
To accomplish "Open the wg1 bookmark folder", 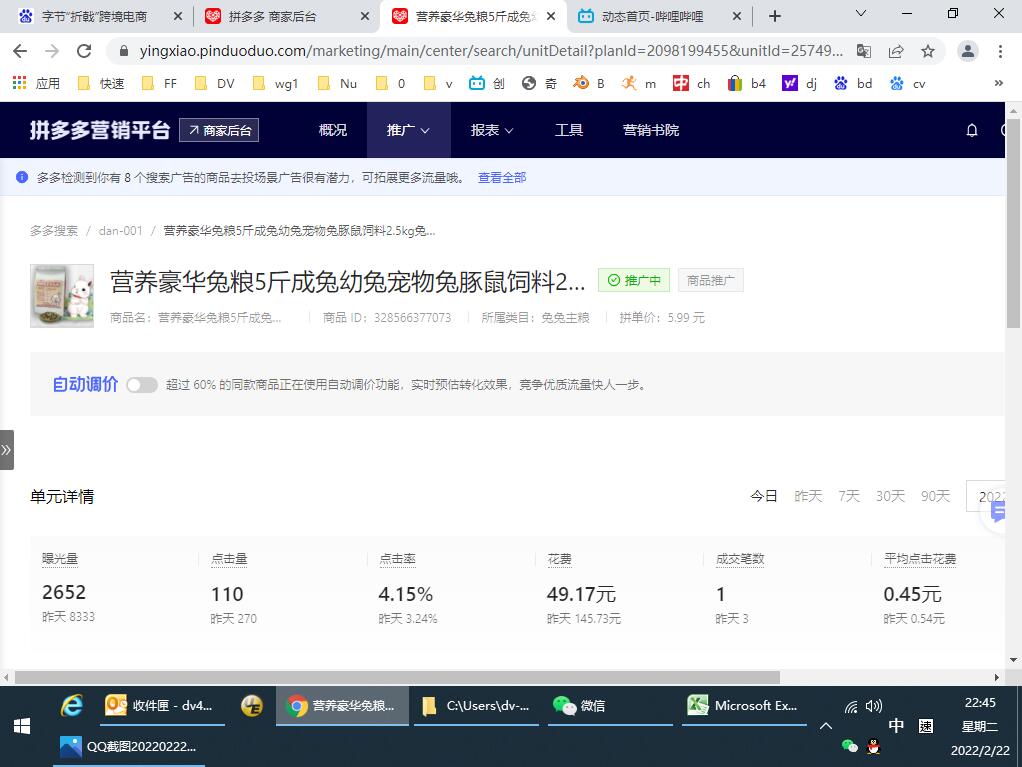I will [x=276, y=83].
